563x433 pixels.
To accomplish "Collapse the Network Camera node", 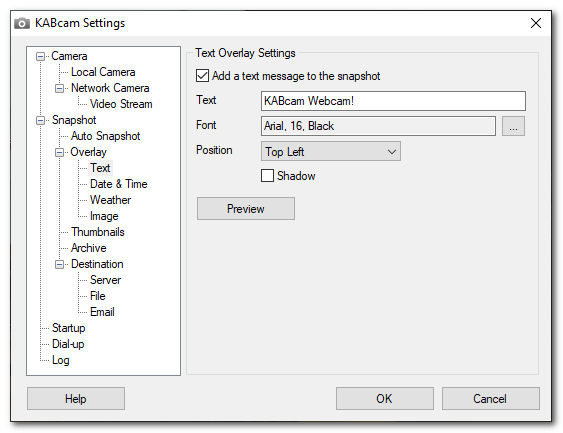I will [60, 88].
